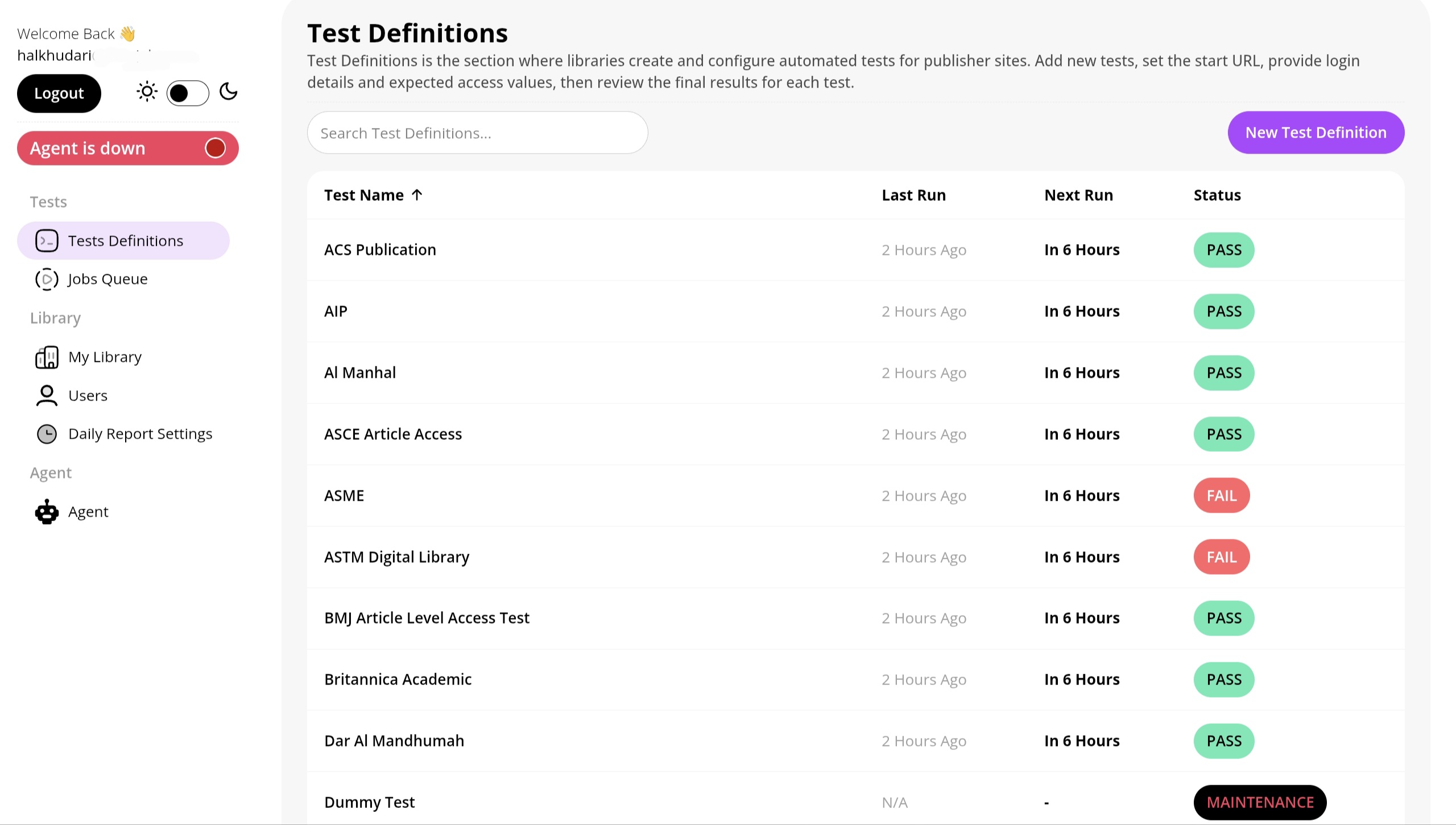The width and height of the screenshot is (1456, 825).
Task: Click the Daily Report Settings clock icon
Action: pos(47,434)
